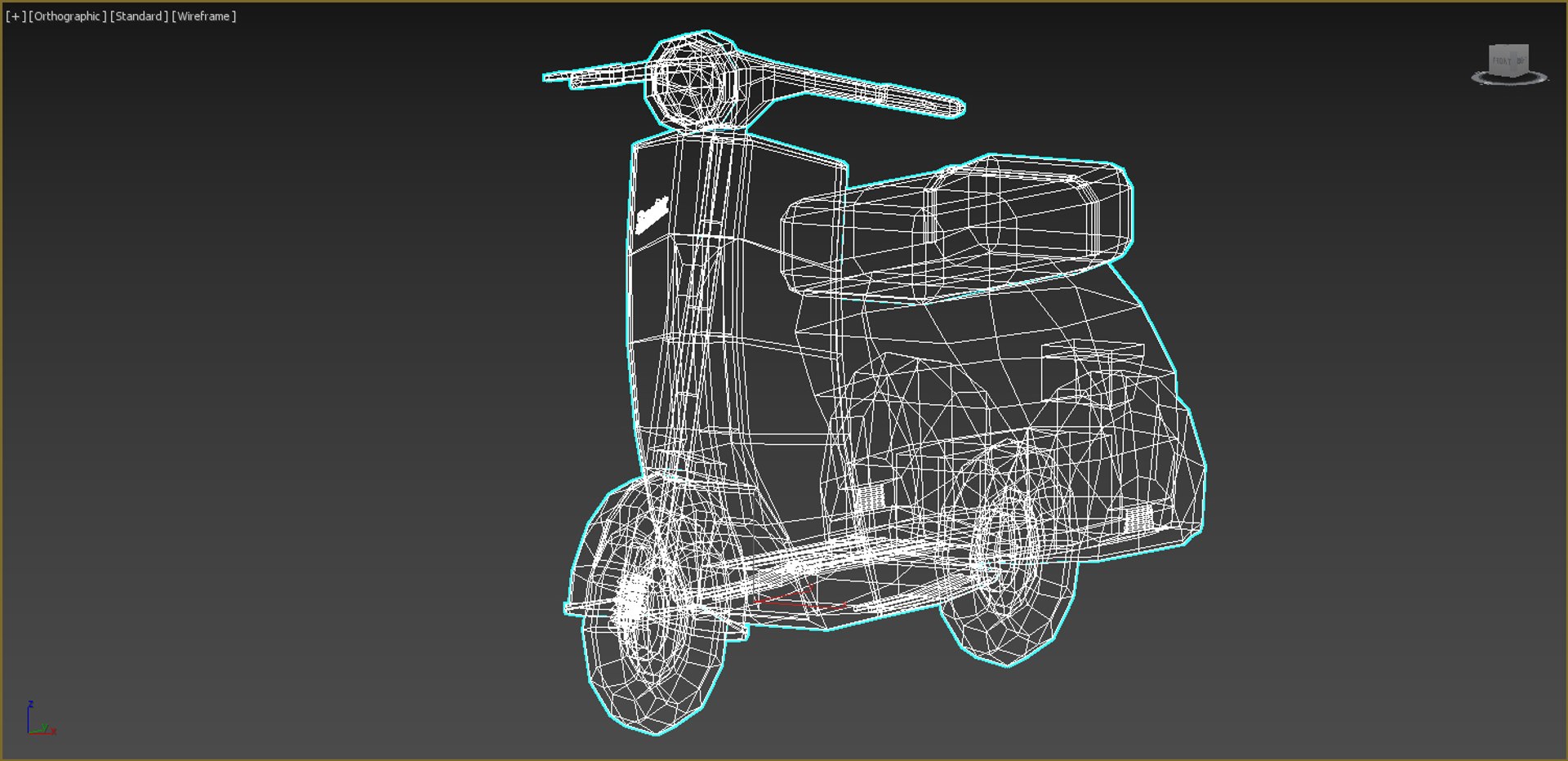Select the scooter wireframe model
Image resolution: width=1568 pixels, height=761 pixels.
pos(874,381)
